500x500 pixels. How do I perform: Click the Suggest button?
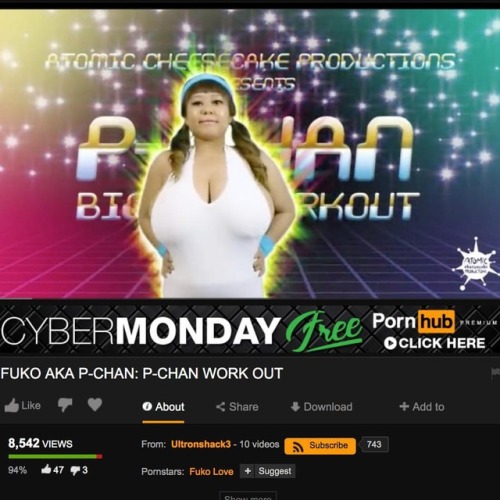coord(267,471)
